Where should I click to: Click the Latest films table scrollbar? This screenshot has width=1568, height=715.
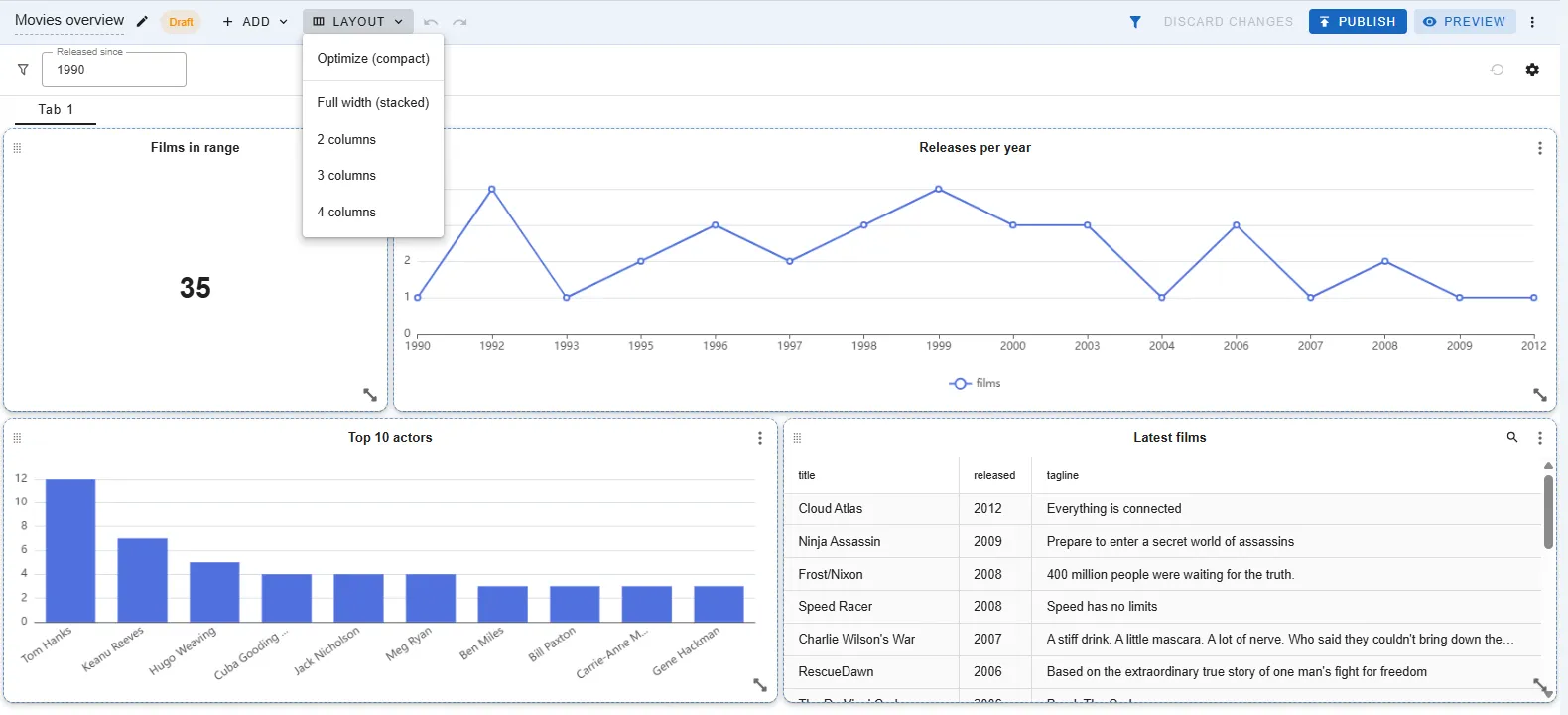pyautogui.click(x=1548, y=511)
